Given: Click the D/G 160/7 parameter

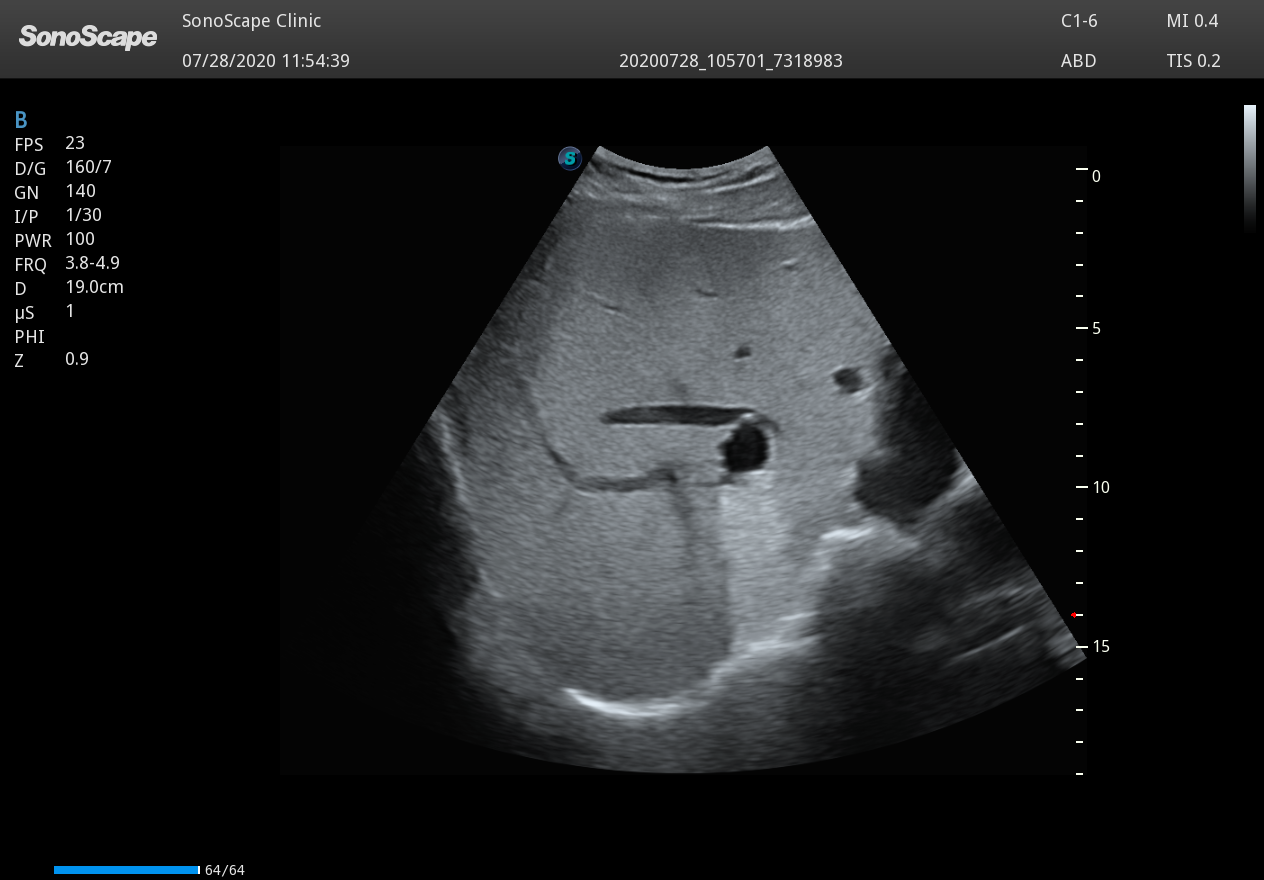Looking at the screenshot, I should point(62,168).
